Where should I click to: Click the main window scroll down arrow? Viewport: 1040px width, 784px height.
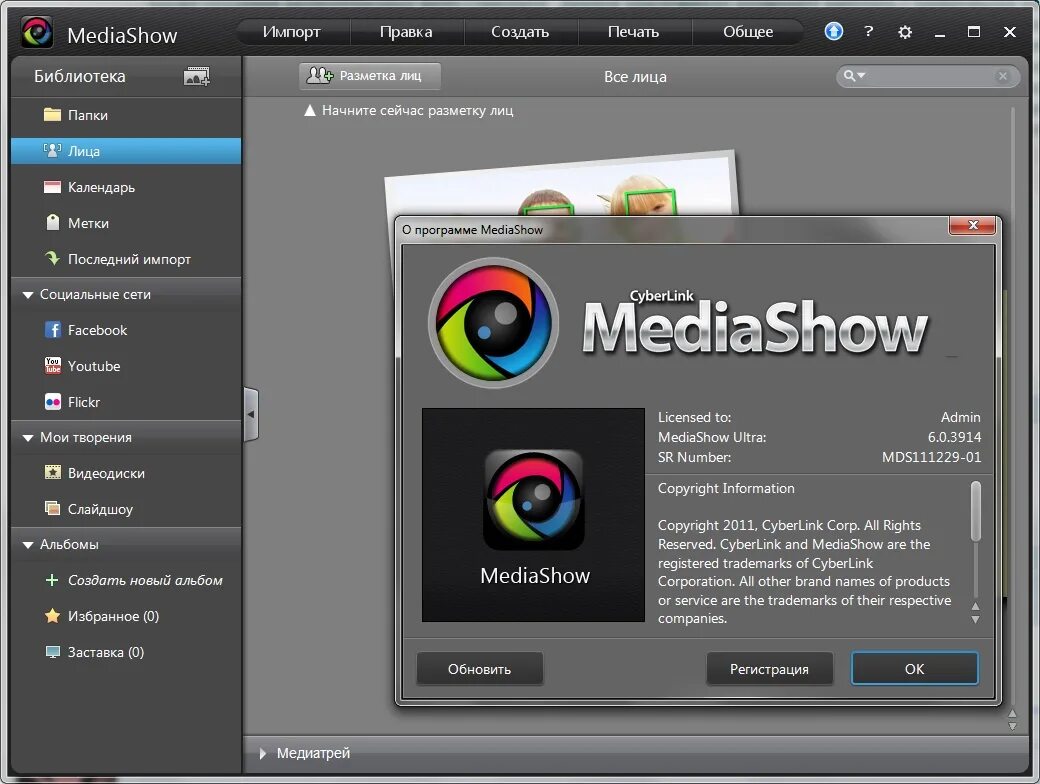coord(1012,726)
